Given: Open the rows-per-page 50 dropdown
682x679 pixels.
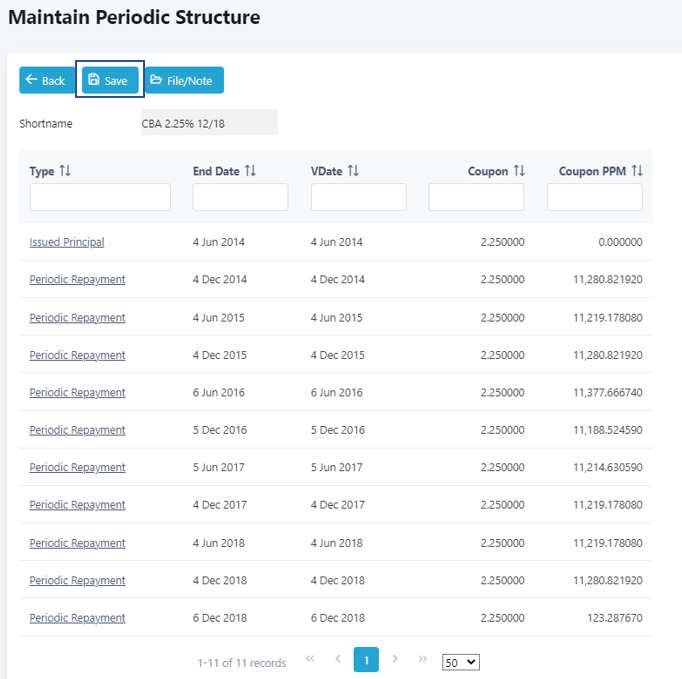Looking at the screenshot, I should tap(461, 662).
